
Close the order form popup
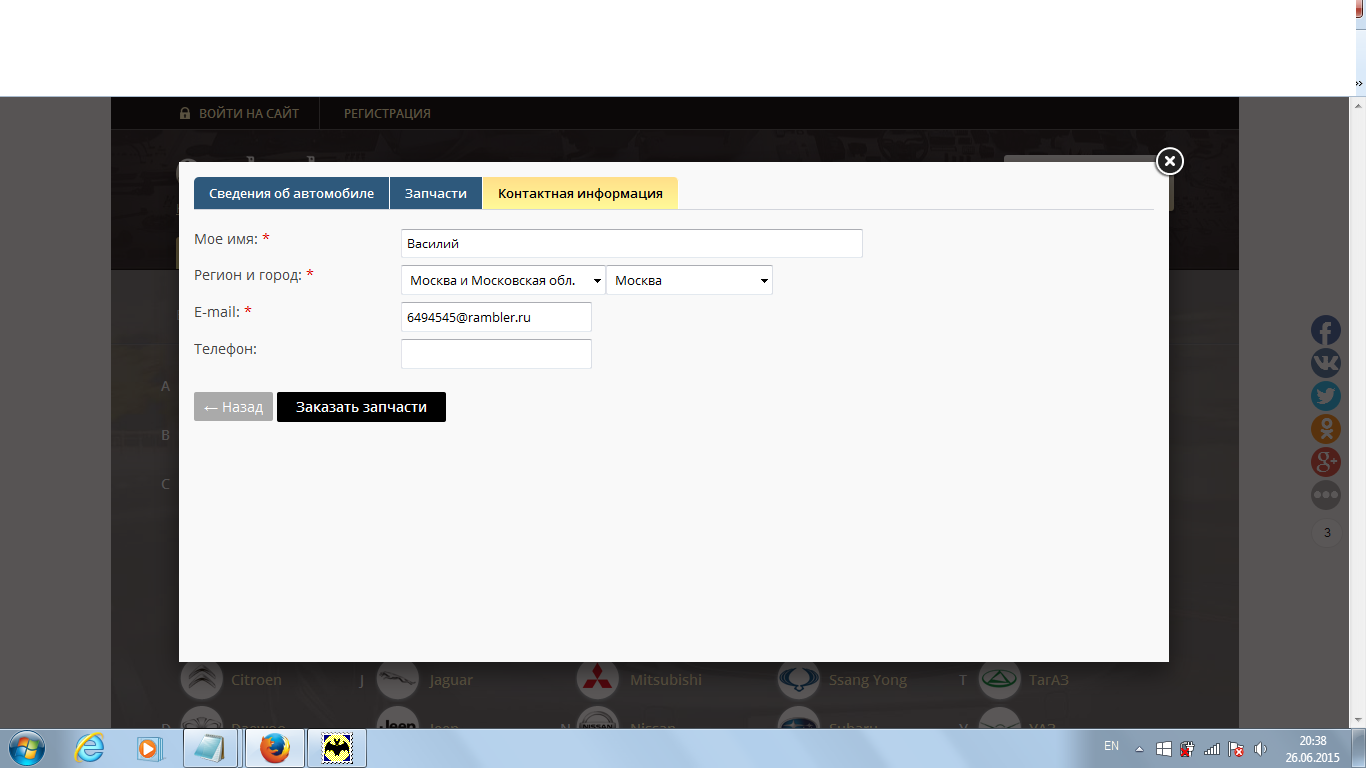point(1169,161)
